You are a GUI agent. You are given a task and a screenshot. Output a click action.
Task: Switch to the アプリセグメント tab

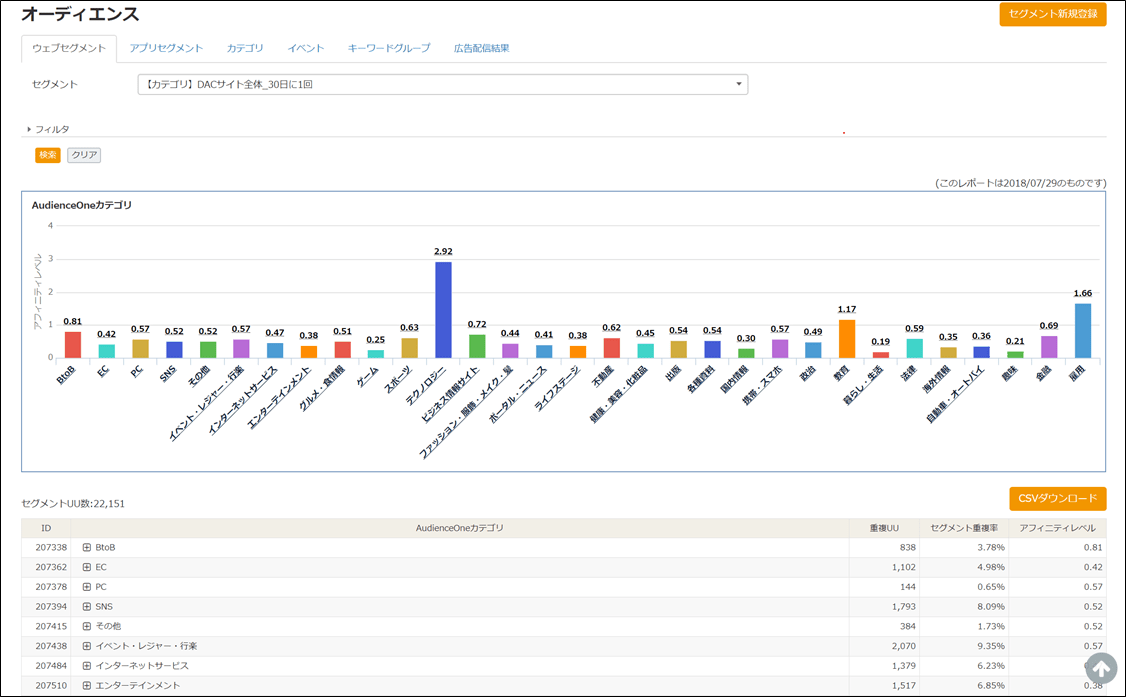click(166, 48)
